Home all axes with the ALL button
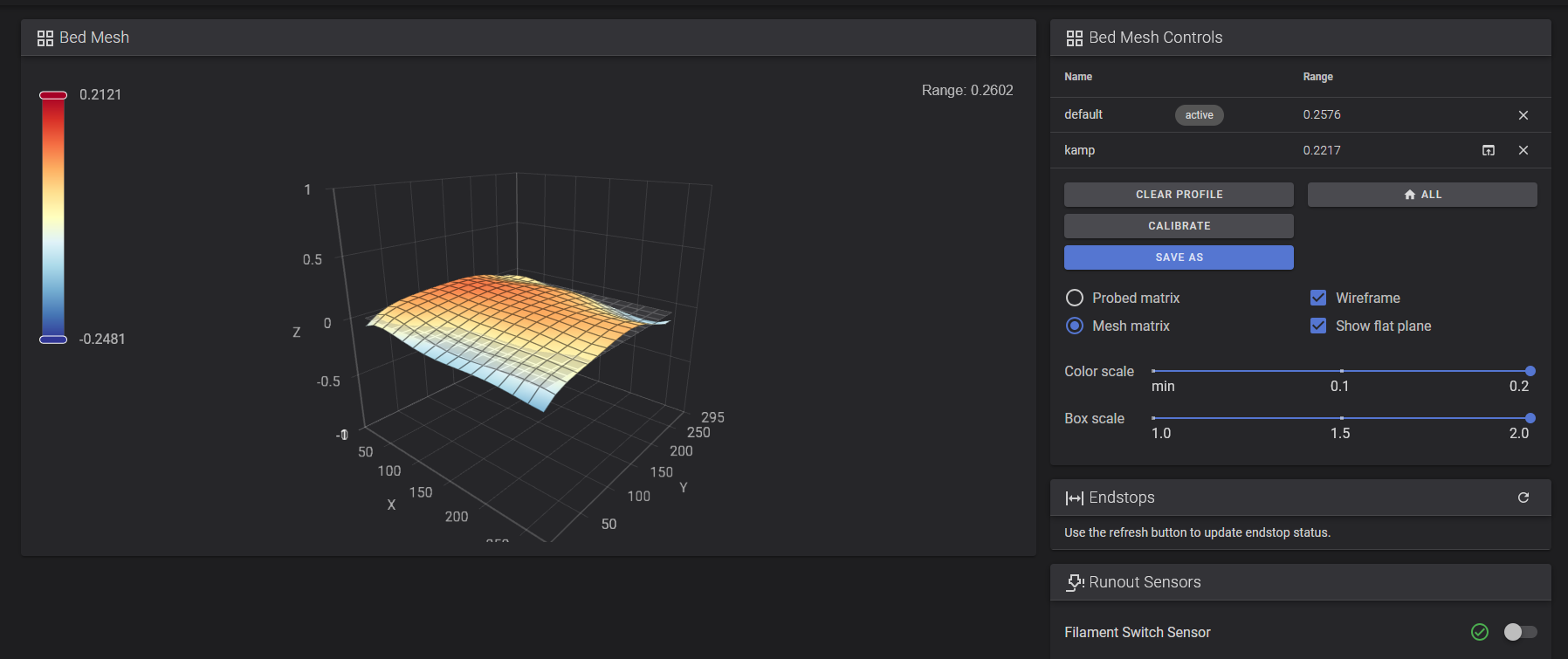This screenshot has width=1568, height=659. (1422, 195)
